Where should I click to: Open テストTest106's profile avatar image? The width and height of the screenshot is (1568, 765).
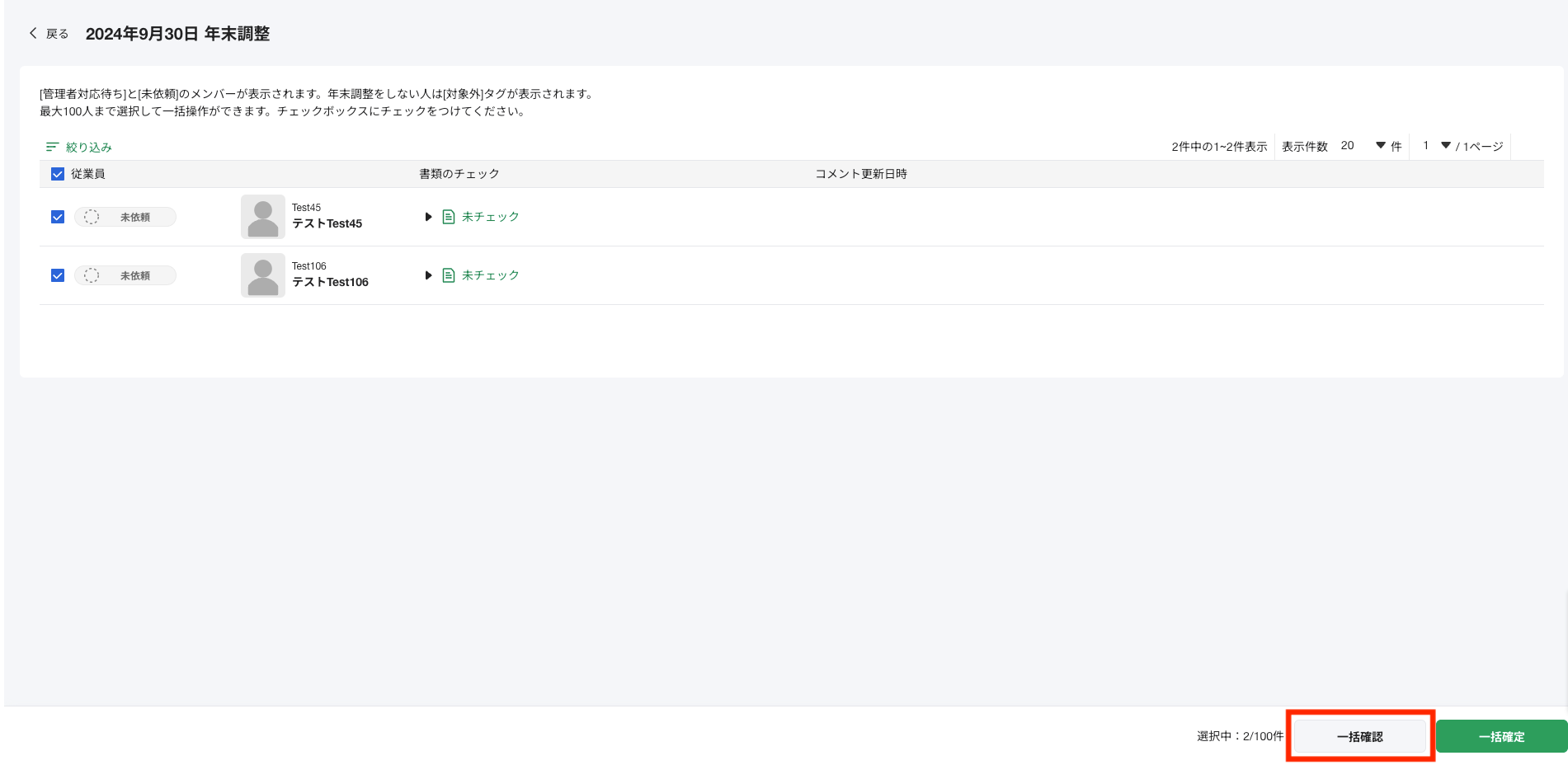tap(262, 275)
